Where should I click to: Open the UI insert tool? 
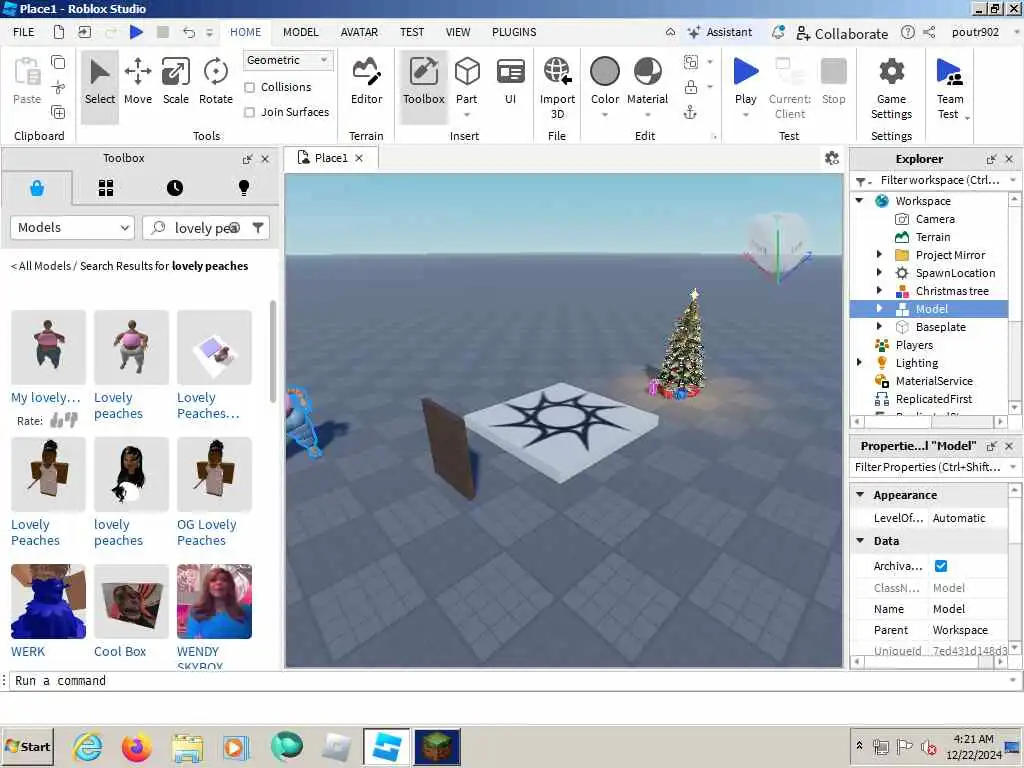point(510,82)
